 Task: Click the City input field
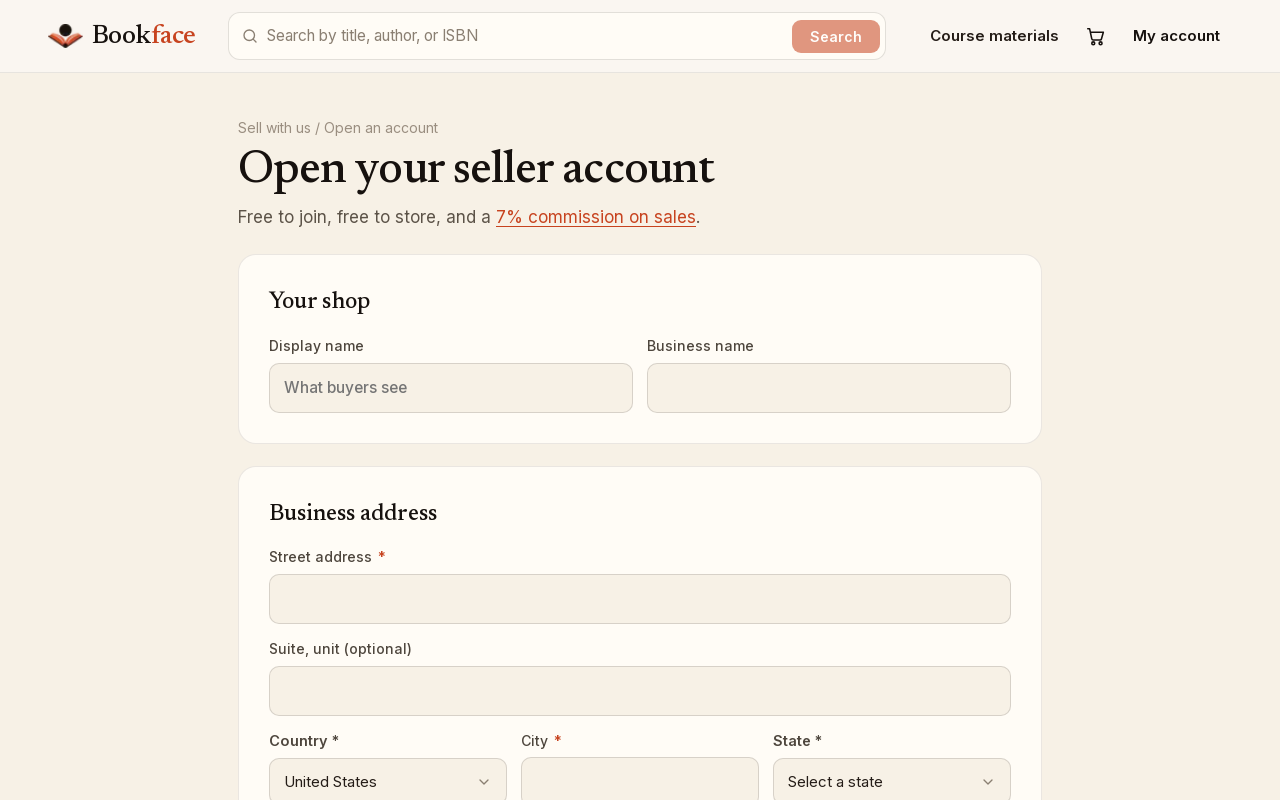click(640, 781)
